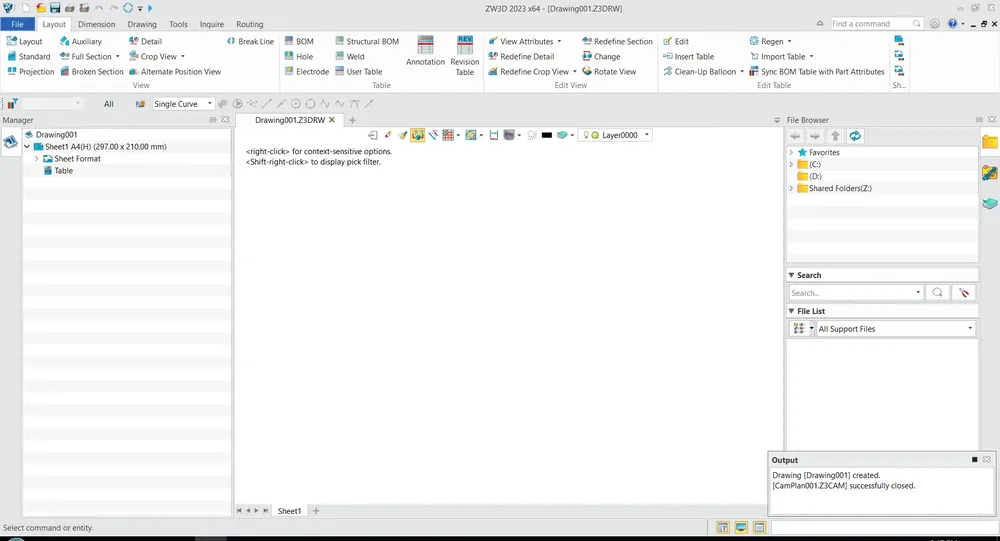Insert a Broken Section view
The width and height of the screenshot is (1000, 541).
pyautogui.click(x=92, y=72)
